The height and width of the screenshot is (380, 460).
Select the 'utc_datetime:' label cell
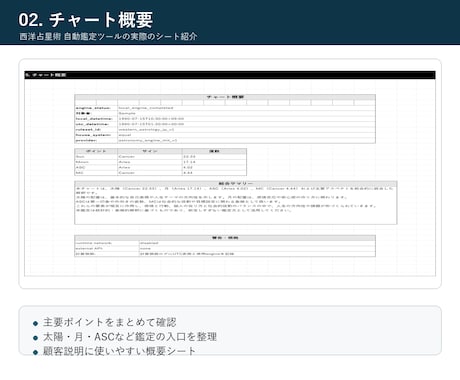(96, 124)
